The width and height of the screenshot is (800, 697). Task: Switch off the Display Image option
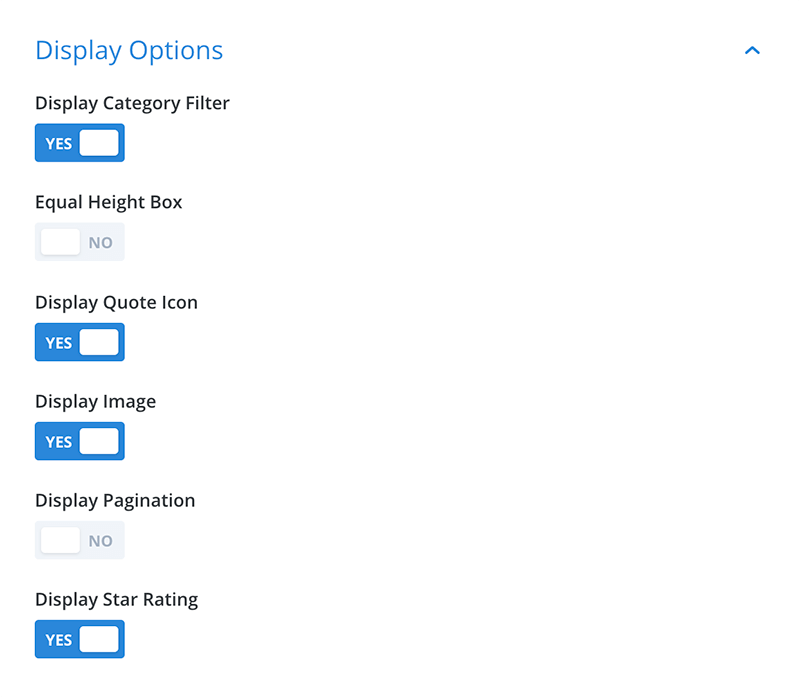click(x=79, y=441)
